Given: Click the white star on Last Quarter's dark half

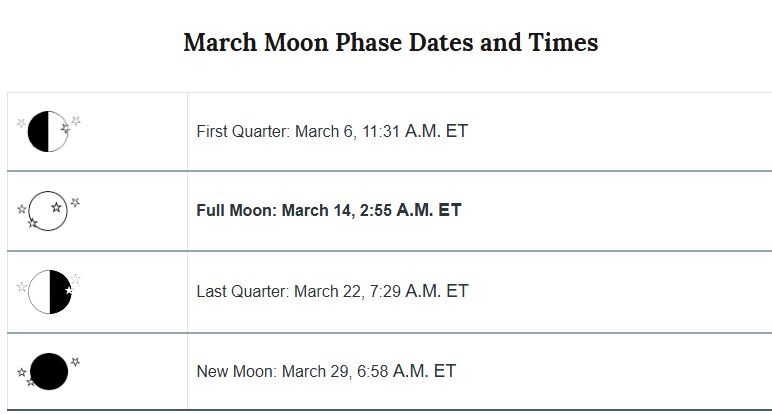Looking at the screenshot, I should [68, 290].
